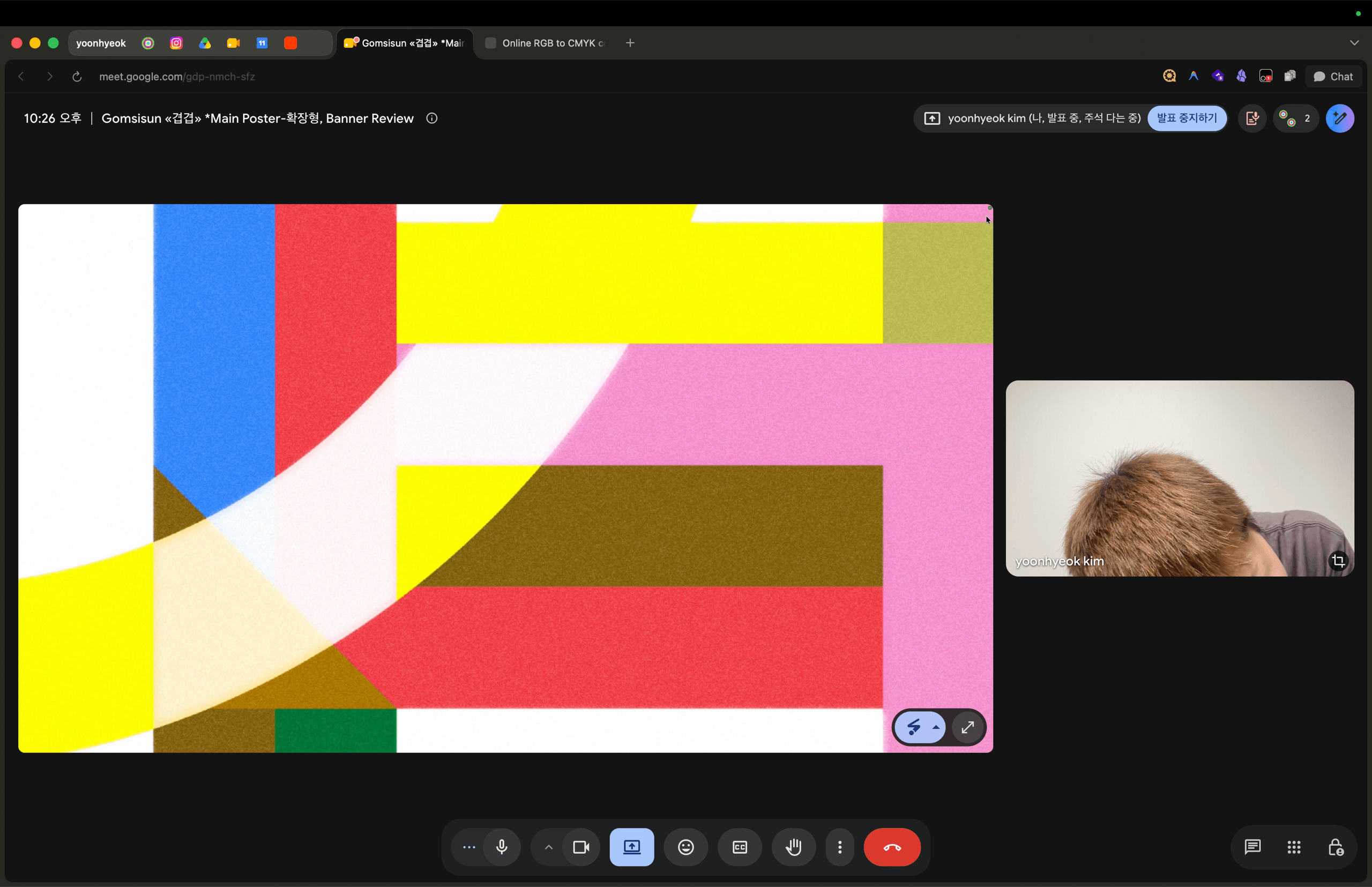Click the shared poster presentation view
This screenshot has width=1372, height=887.
(x=505, y=478)
